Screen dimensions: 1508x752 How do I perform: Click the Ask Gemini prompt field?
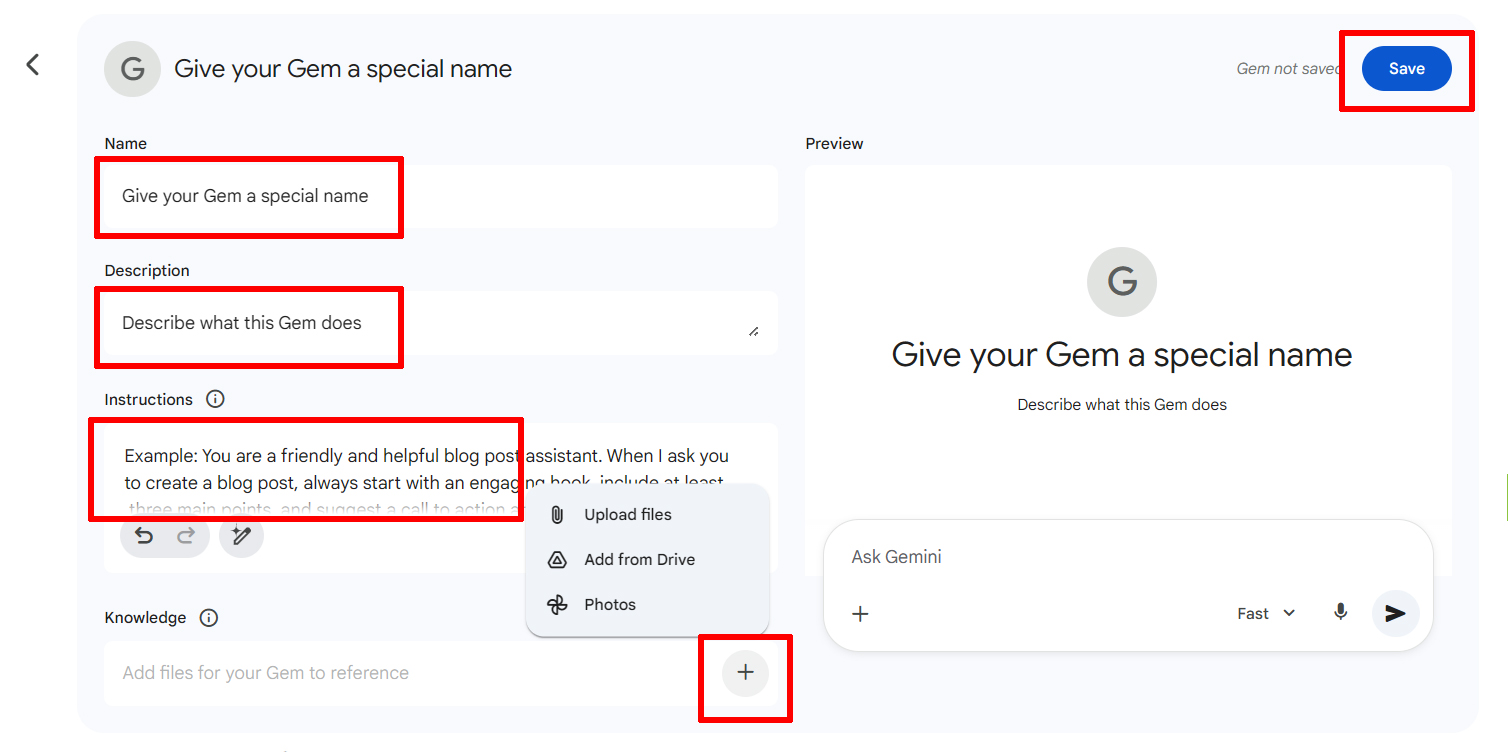(x=1100, y=557)
